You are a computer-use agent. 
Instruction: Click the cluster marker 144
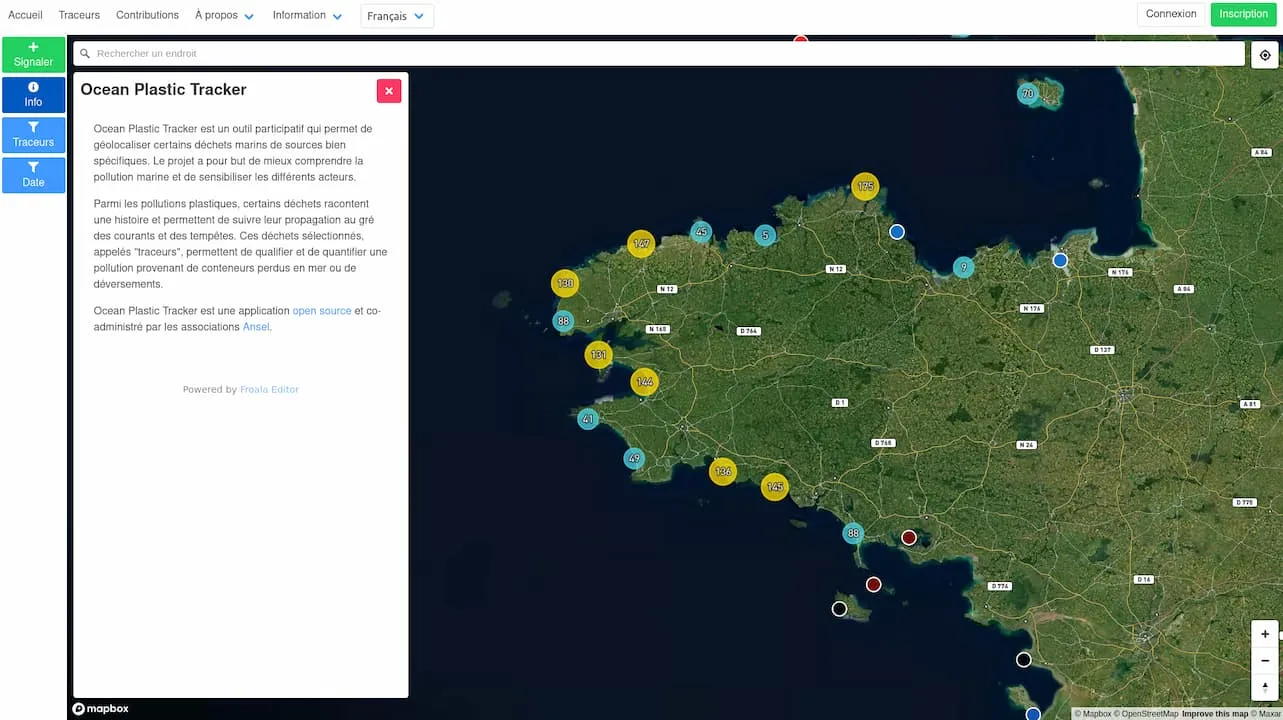pyautogui.click(x=644, y=382)
